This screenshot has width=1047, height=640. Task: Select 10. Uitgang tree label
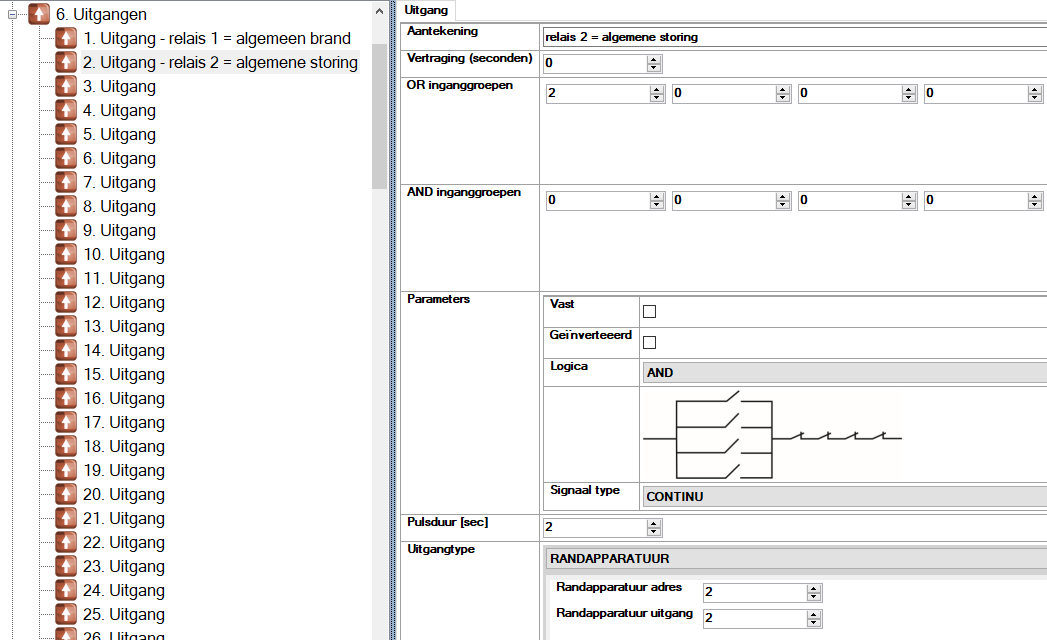124,255
